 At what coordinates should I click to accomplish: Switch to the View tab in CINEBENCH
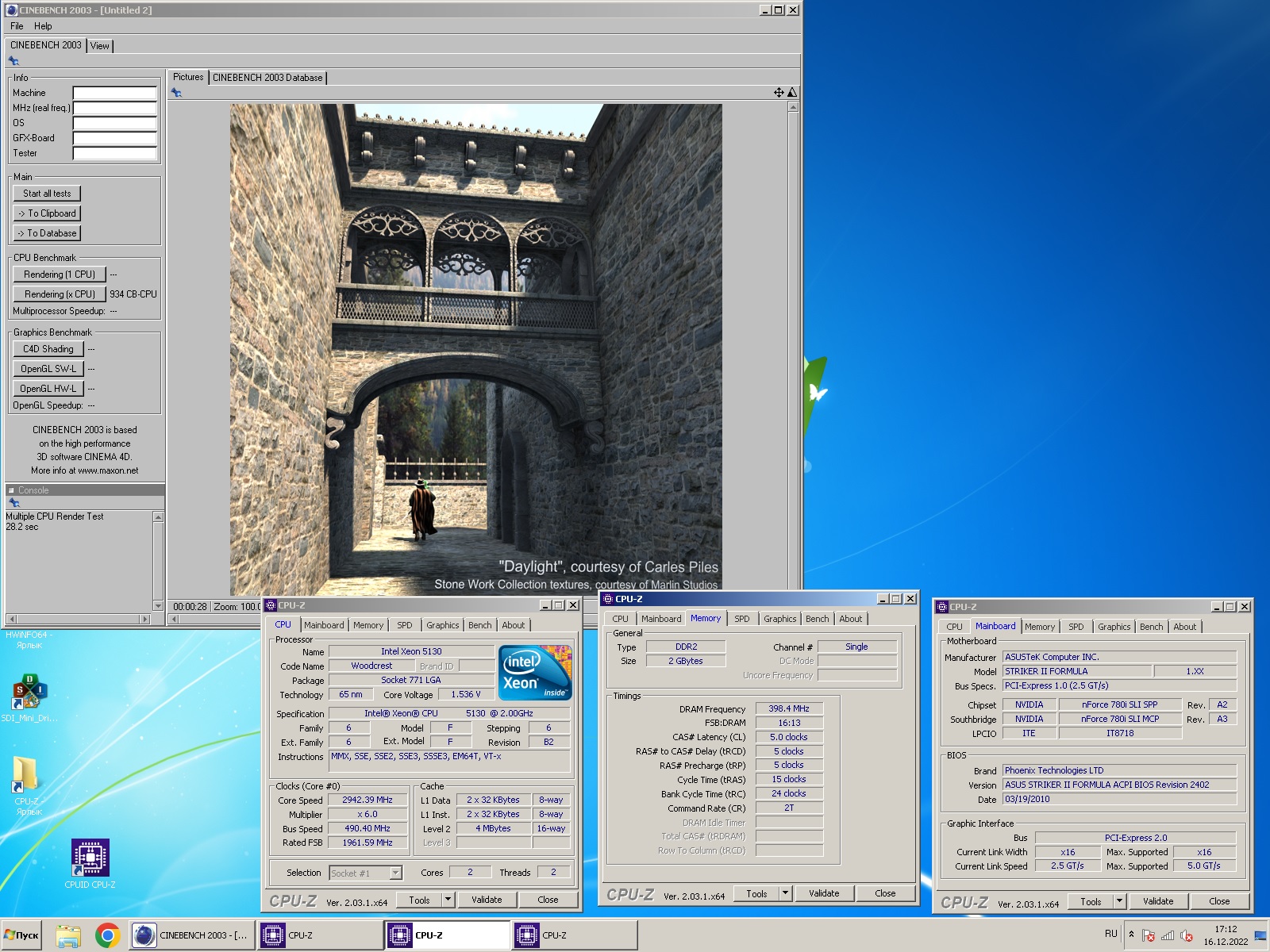(100, 46)
